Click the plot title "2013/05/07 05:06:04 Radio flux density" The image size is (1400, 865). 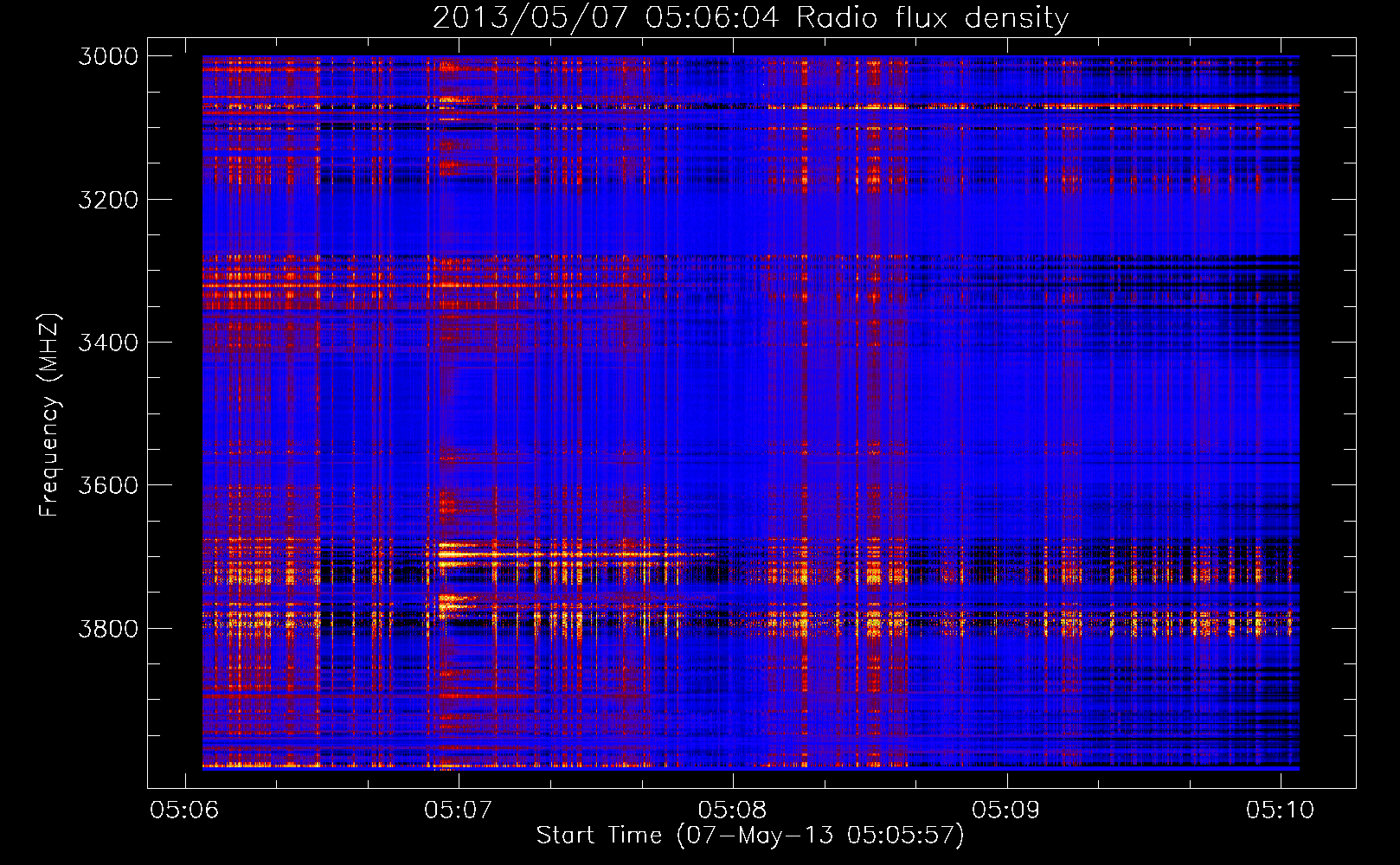pyautogui.click(x=750, y=17)
